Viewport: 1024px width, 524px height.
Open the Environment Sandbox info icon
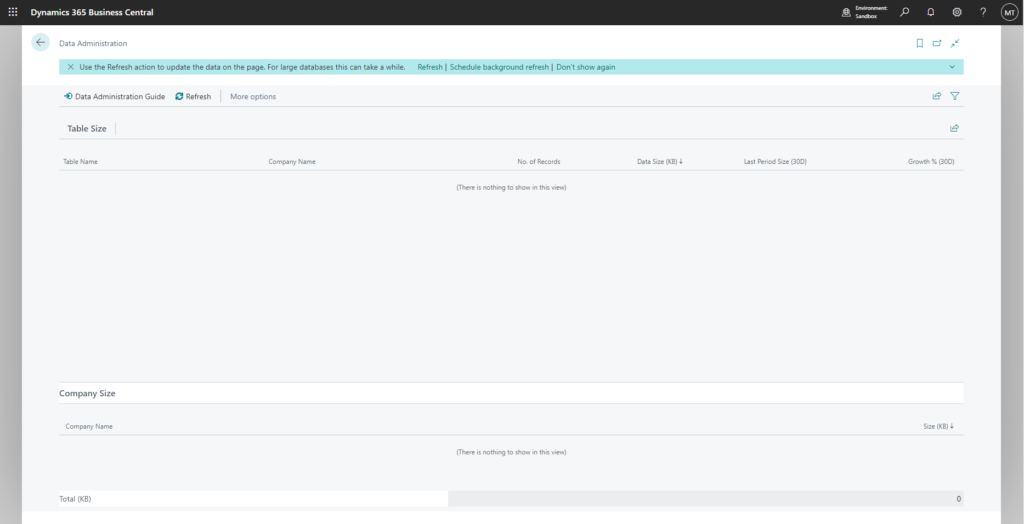tap(846, 12)
